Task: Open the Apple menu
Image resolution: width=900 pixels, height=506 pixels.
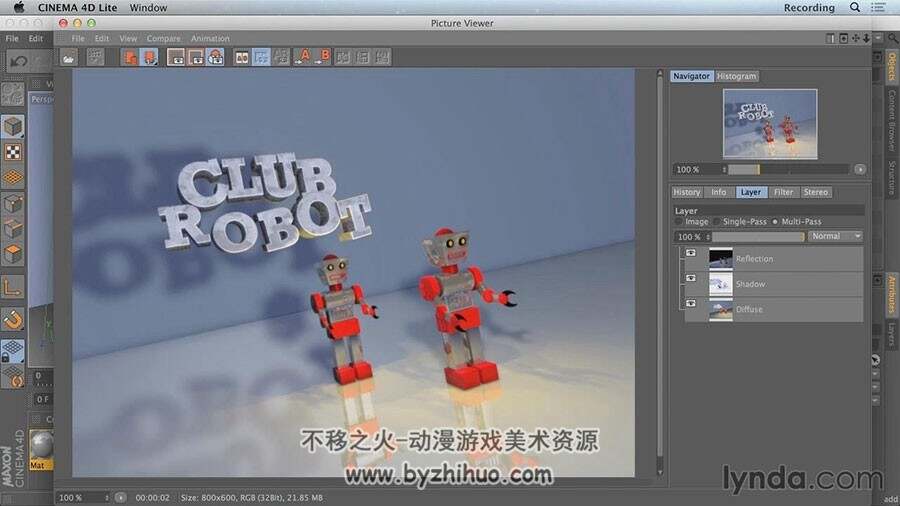Action: click(19, 7)
